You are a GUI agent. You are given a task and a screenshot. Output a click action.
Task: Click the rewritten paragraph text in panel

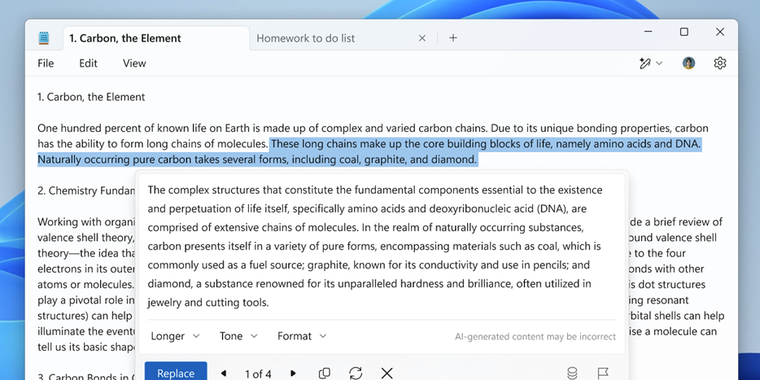click(x=376, y=246)
